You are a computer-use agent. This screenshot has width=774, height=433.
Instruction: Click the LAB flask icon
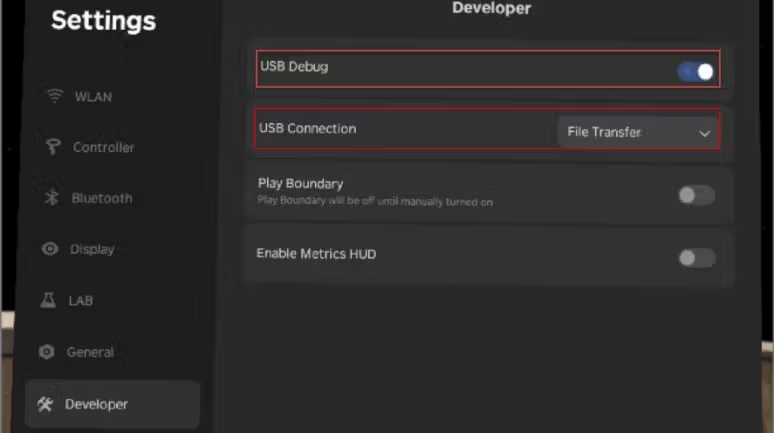[x=47, y=300]
